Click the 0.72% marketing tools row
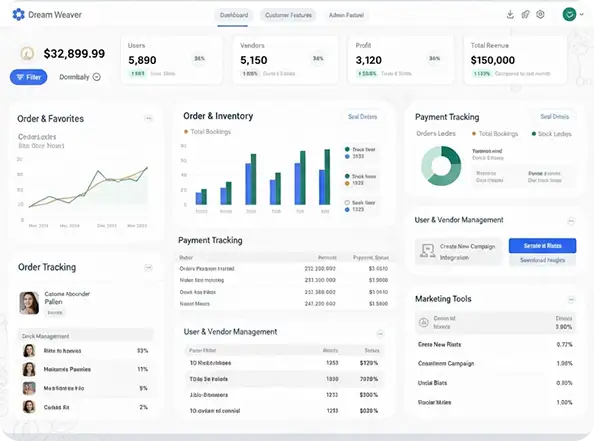Image resolution: width=594 pixels, height=441 pixels. coord(495,344)
